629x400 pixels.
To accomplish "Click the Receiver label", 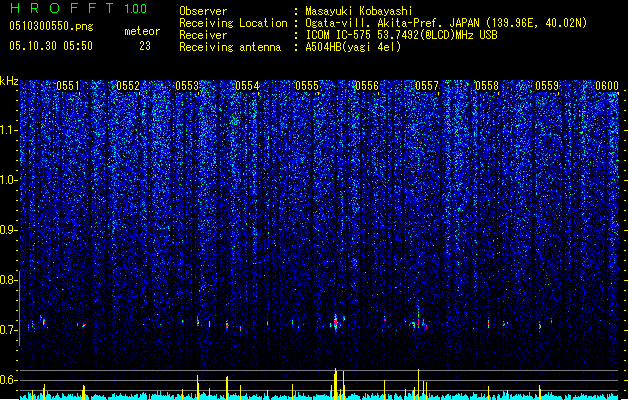I will click(x=203, y=35).
